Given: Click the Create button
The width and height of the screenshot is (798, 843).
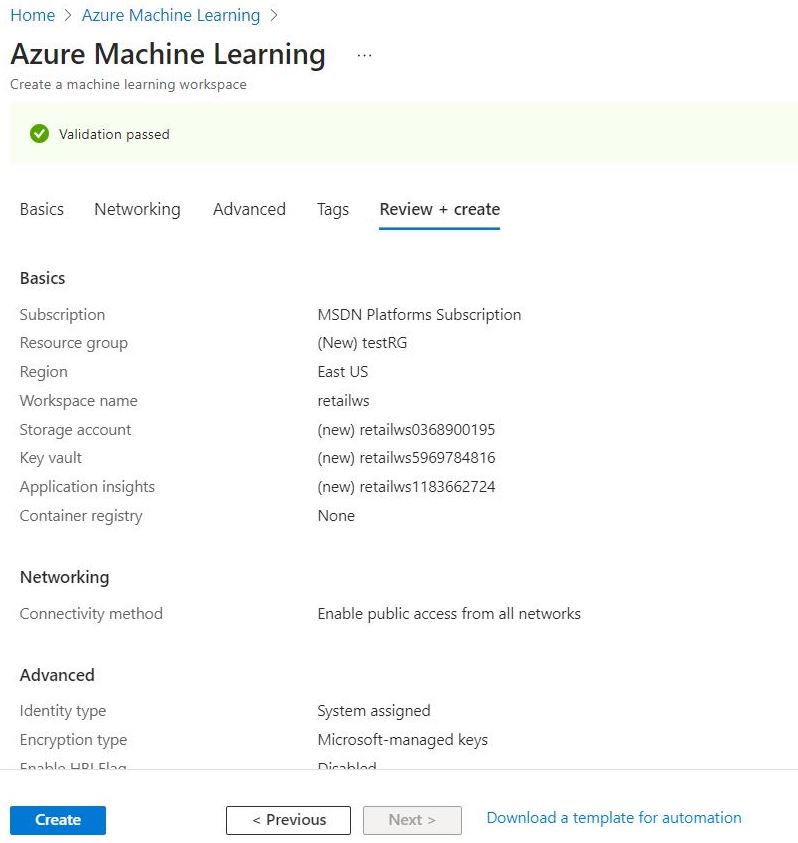Looking at the screenshot, I should tap(57, 818).
